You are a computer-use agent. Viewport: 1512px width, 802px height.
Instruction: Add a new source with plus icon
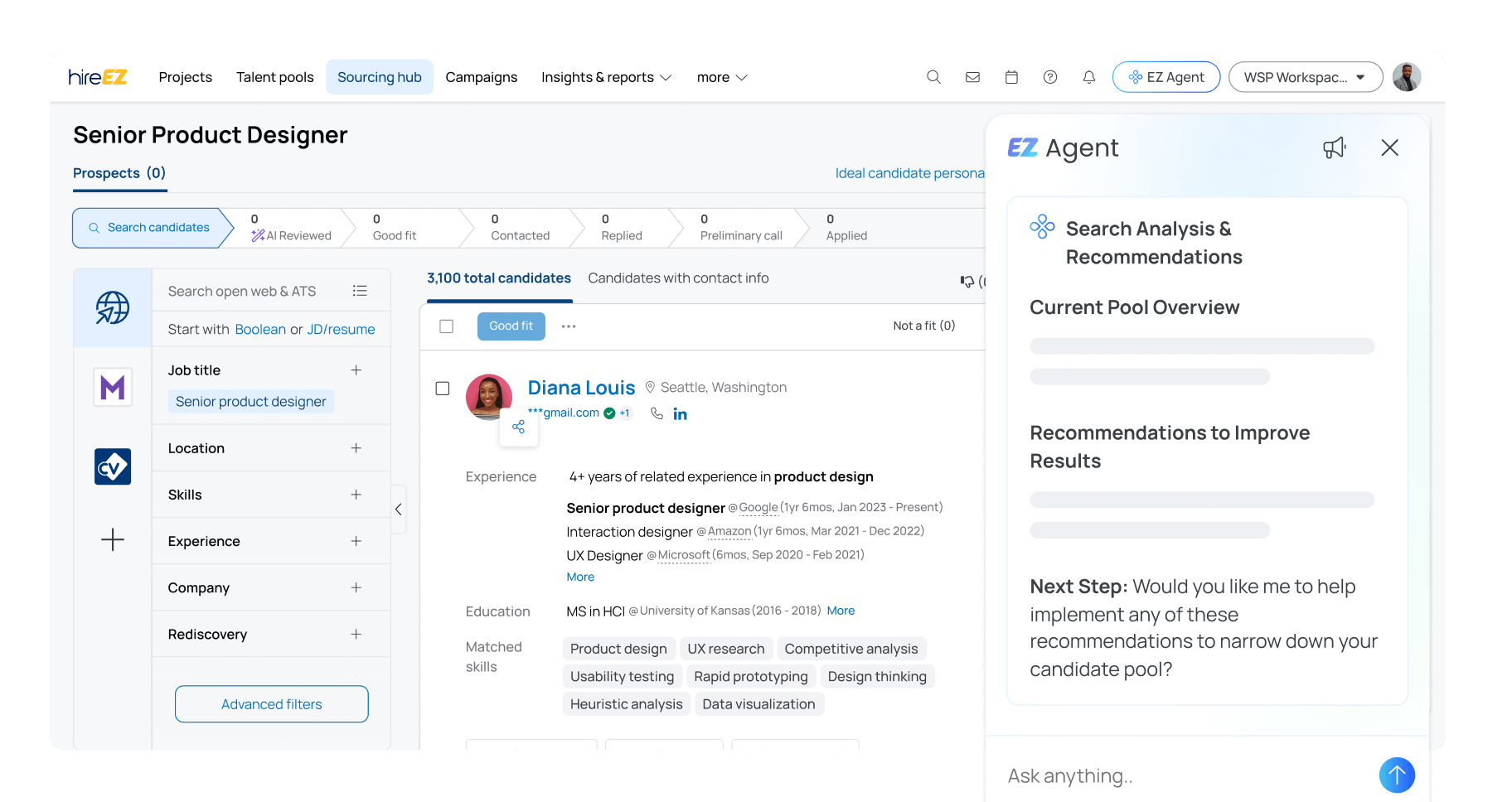point(113,540)
